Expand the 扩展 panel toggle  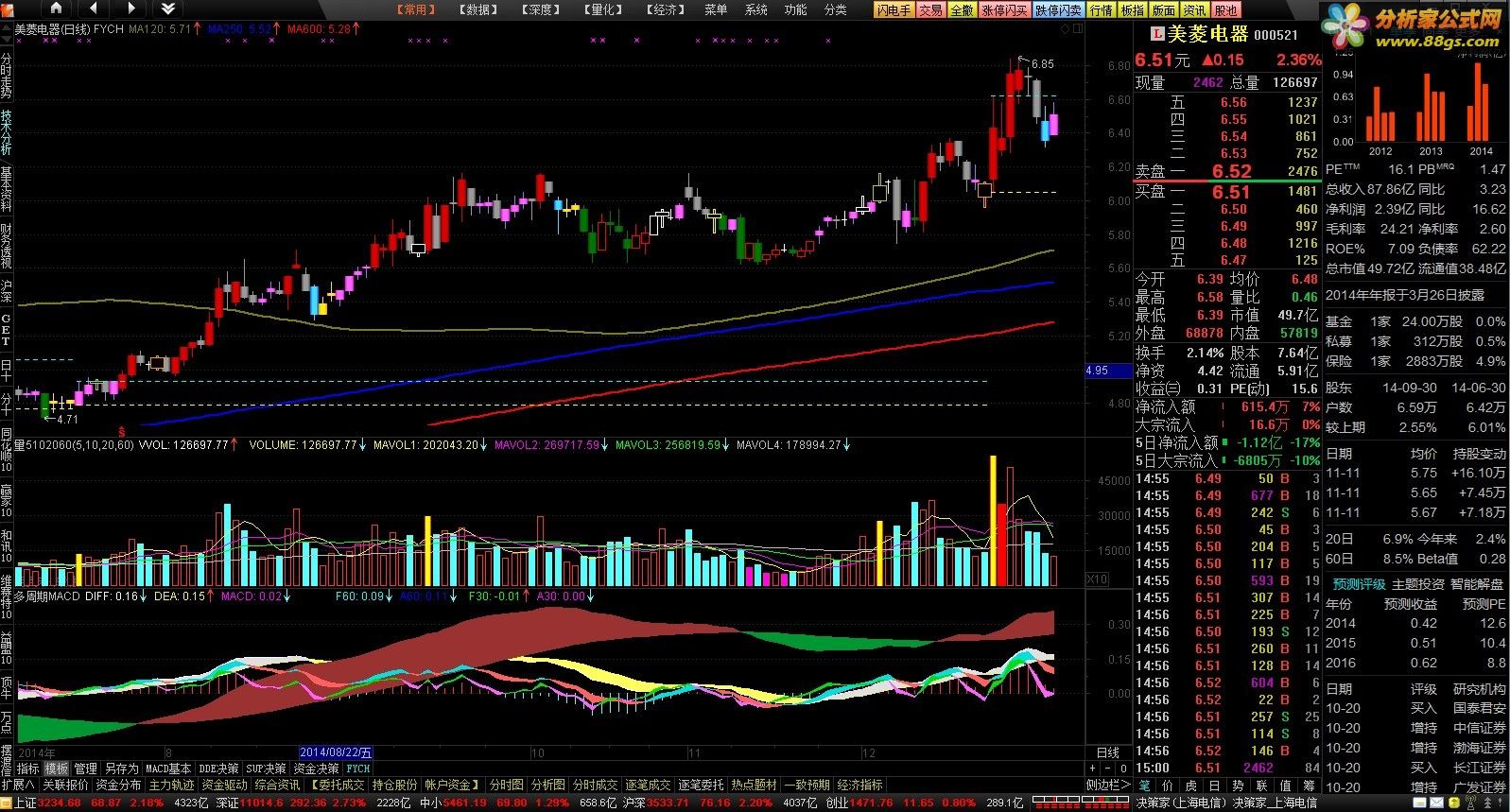point(19,785)
